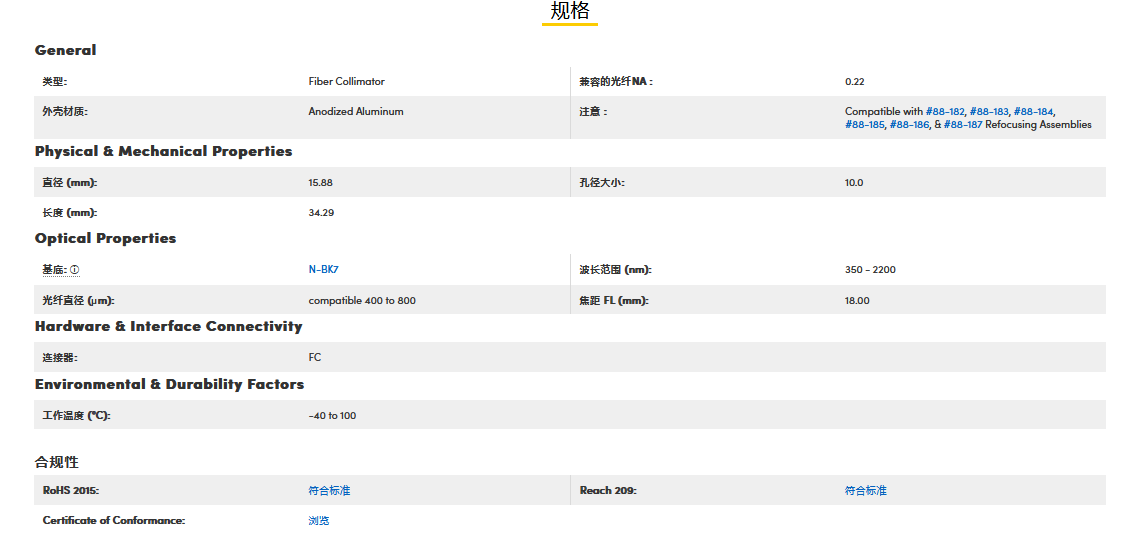Click the Optical Properties section heading

[x=105, y=238]
